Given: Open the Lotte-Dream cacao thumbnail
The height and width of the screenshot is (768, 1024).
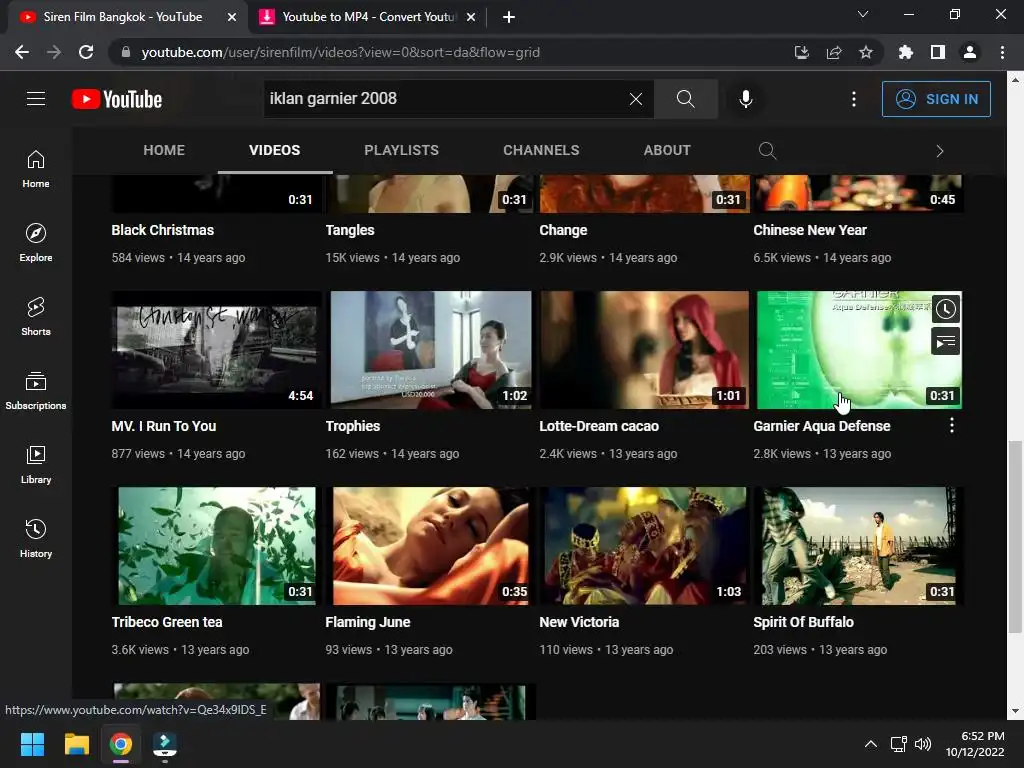Looking at the screenshot, I should coord(644,349).
